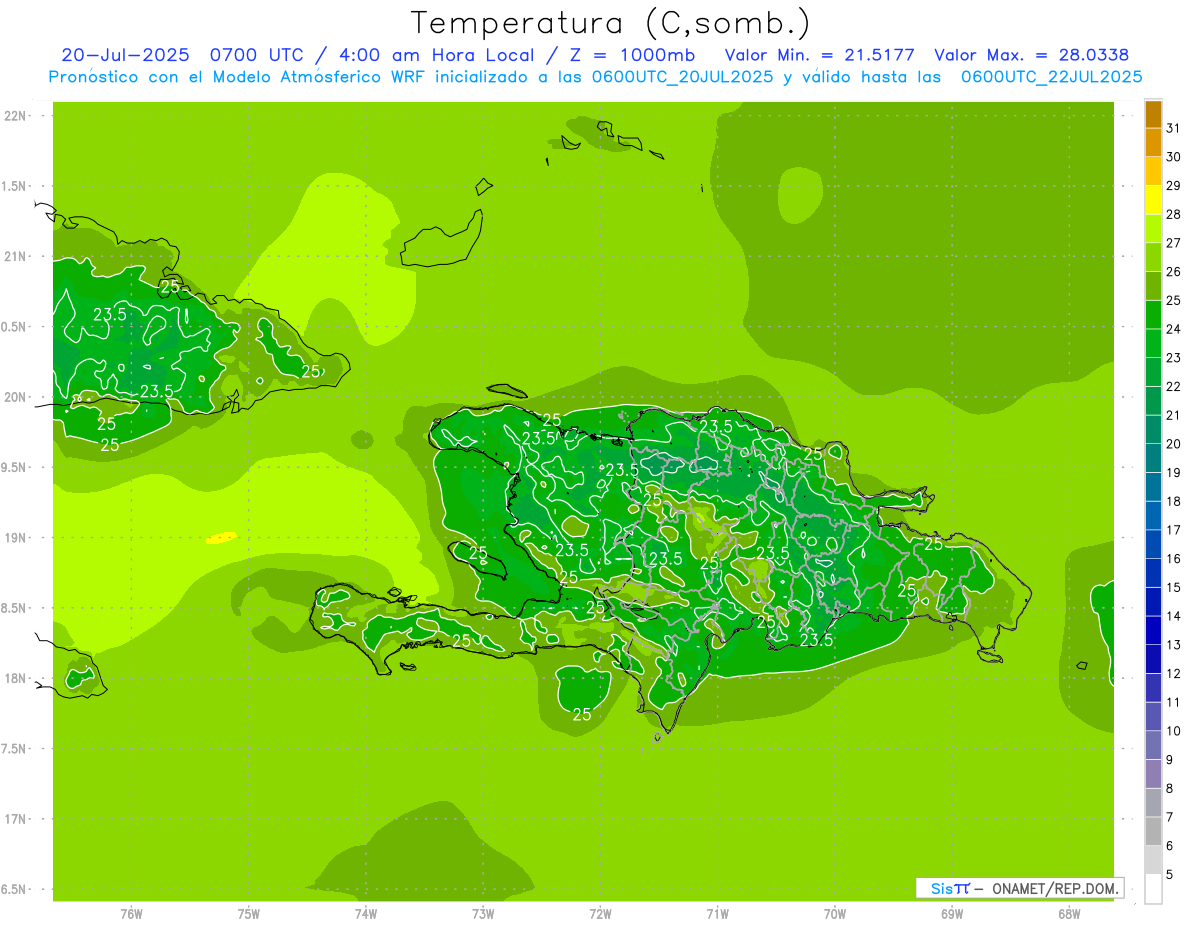Click colorbar scale value "22"
Viewport: 1200px width, 927px height.
pyautogui.click(x=1173, y=386)
